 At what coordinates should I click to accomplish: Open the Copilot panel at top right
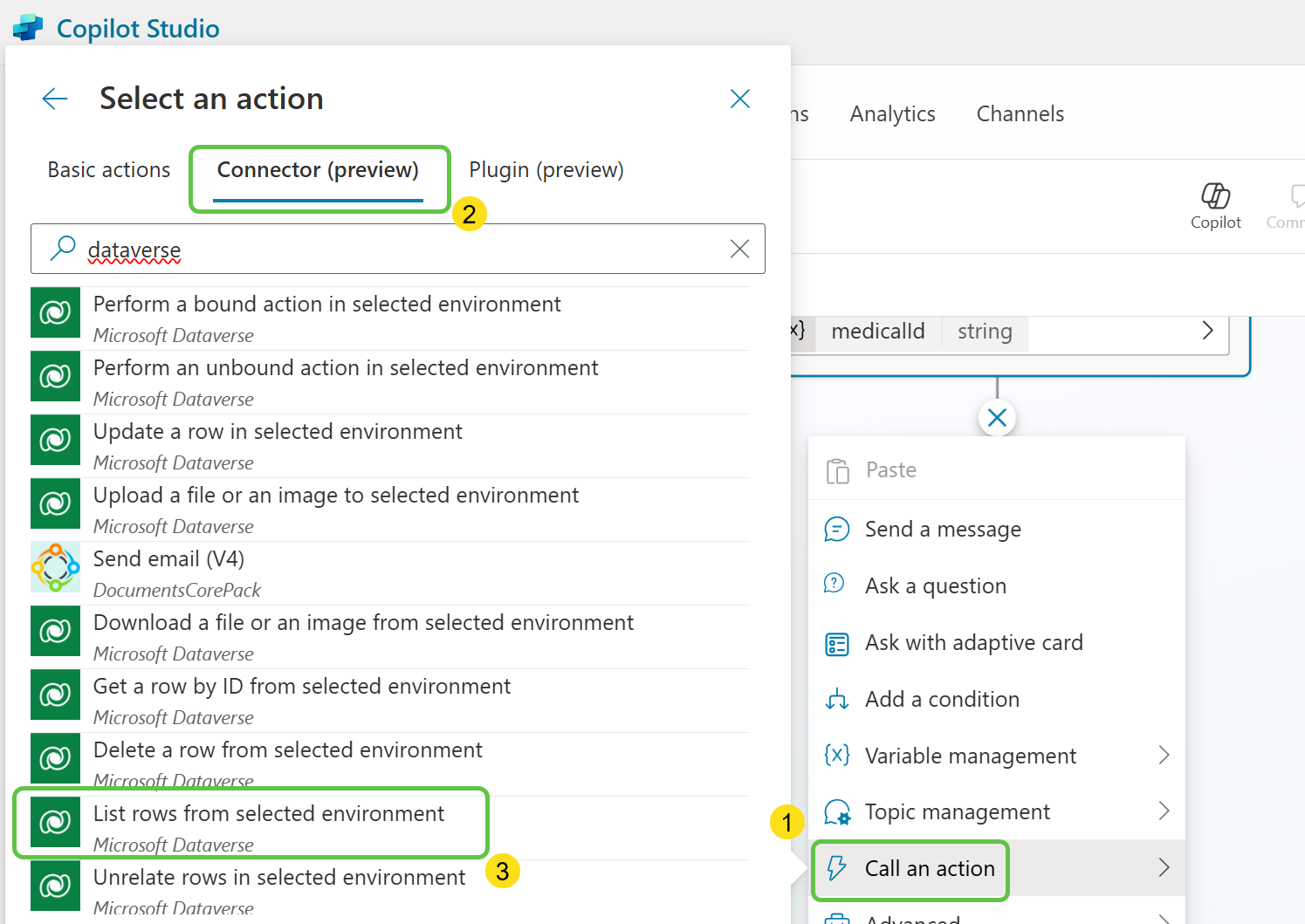click(x=1215, y=204)
